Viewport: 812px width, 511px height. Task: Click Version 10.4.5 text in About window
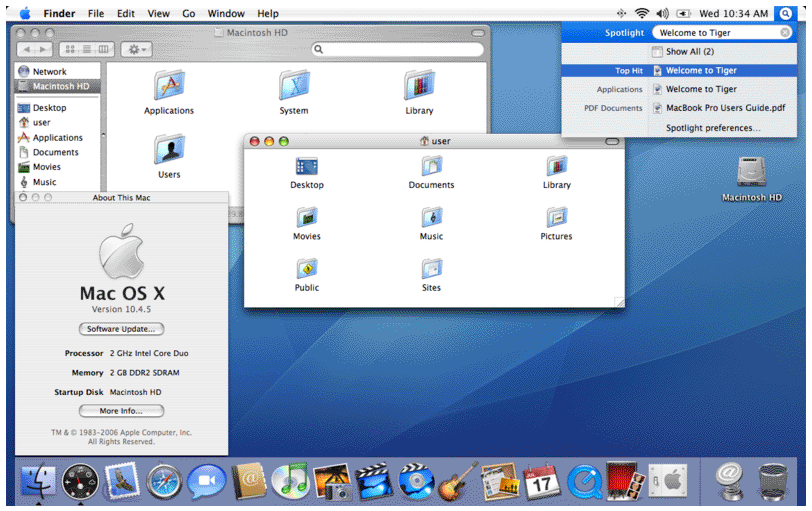coord(121,309)
